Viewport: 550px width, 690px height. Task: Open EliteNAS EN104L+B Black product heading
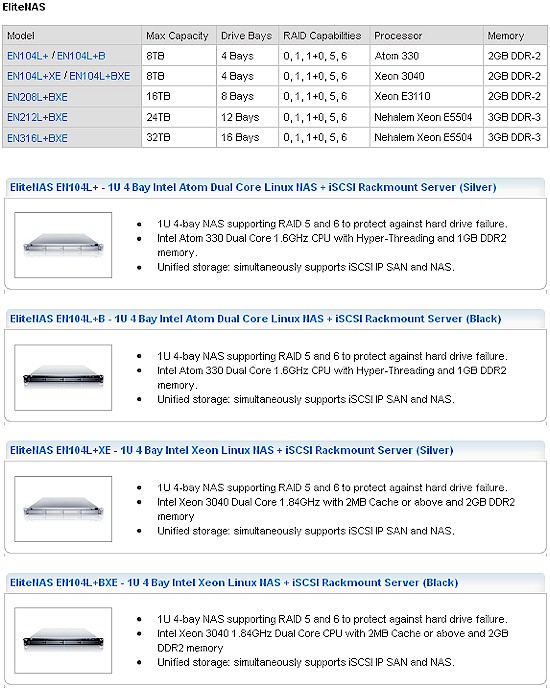[256, 319]
